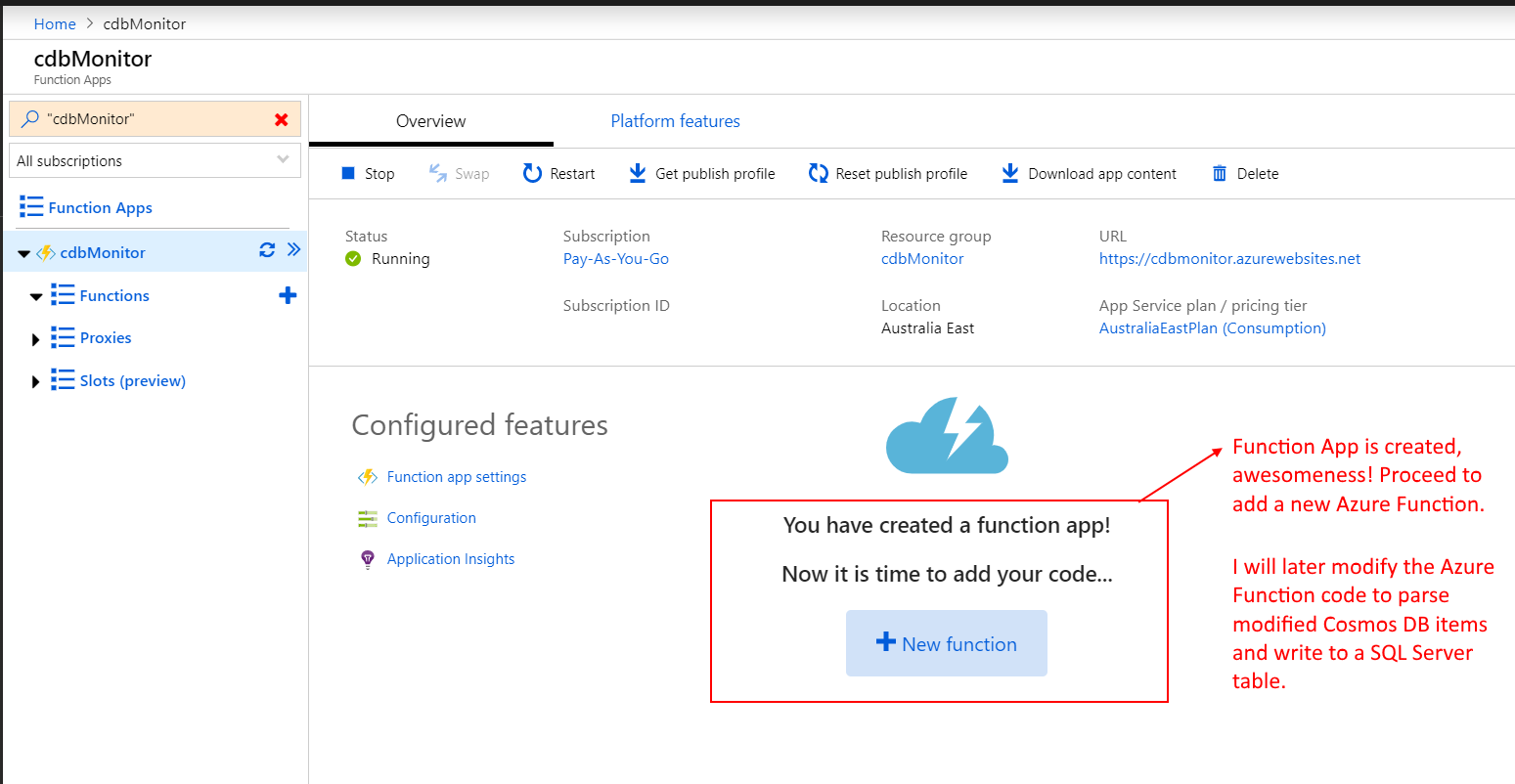1515x784 pixels.
Task: Switch to the Platform features tab
Action: (x=675, y=121)
